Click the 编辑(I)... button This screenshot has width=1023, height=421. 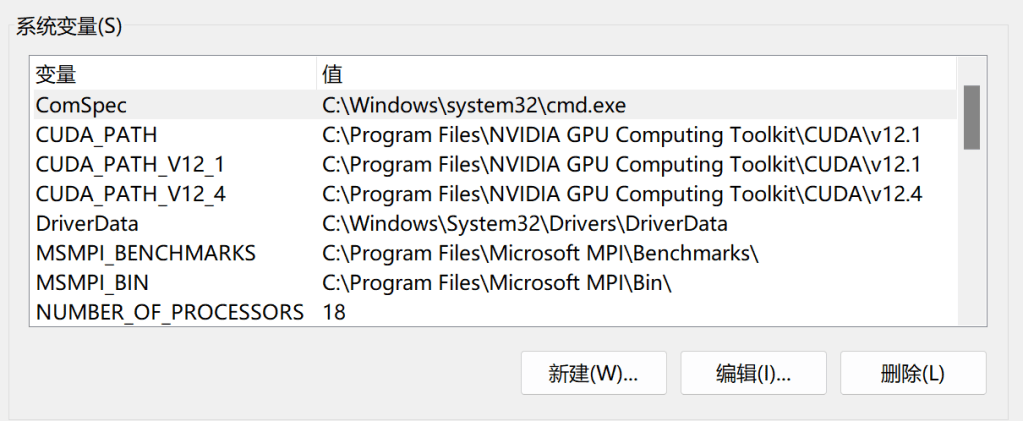[x=753, y=374]
